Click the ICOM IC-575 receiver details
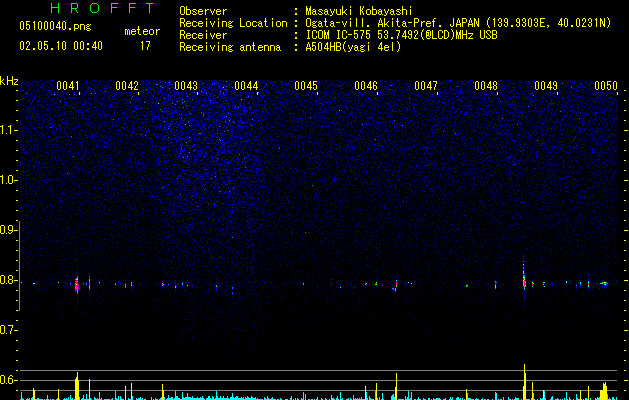The height and width of the screenshot is (400, 629). click(x=402, y=35)
